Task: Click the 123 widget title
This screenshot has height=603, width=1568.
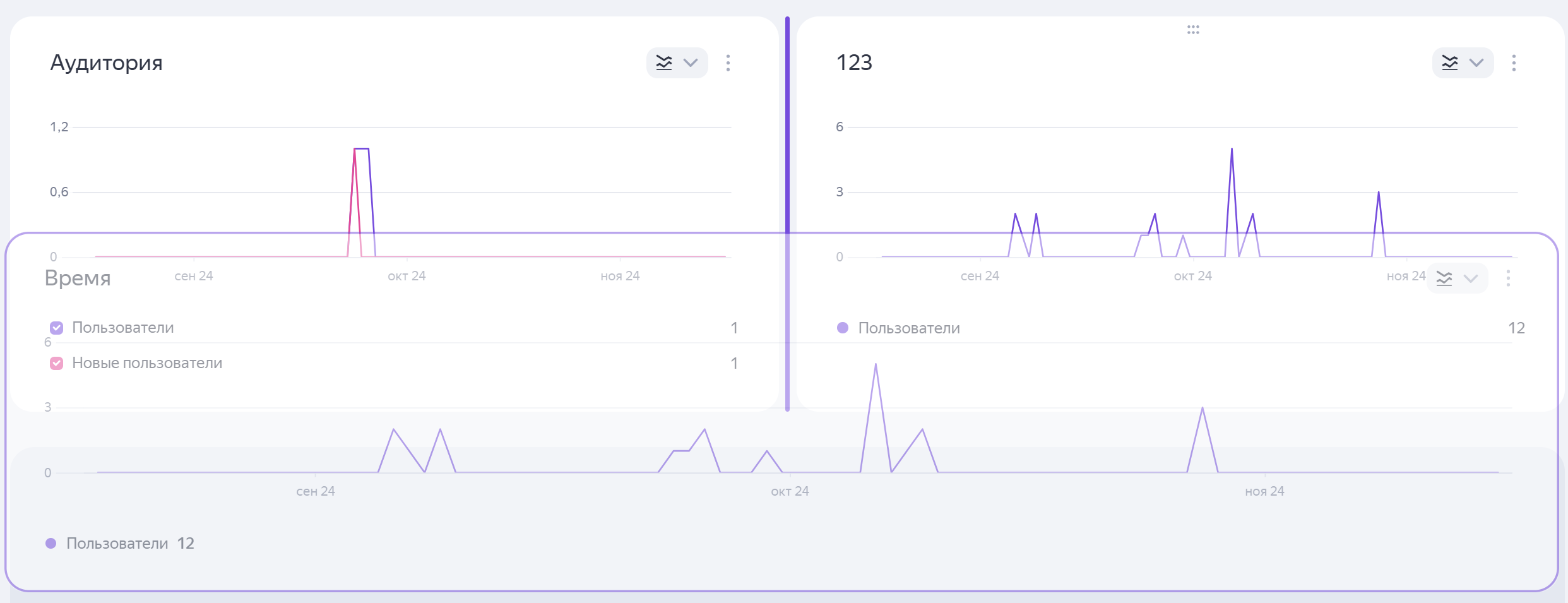Action: (853, 63)
